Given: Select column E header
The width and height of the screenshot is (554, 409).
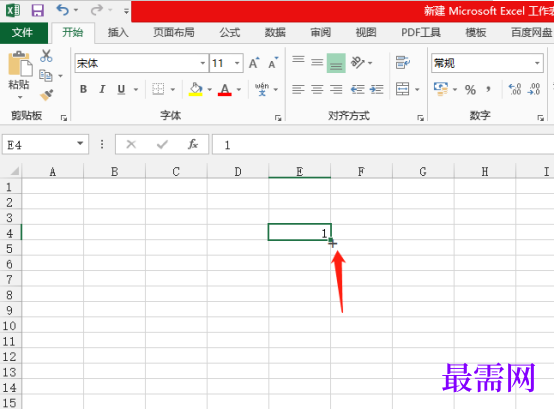Looking at the screenshot, I should coord(300,172).
